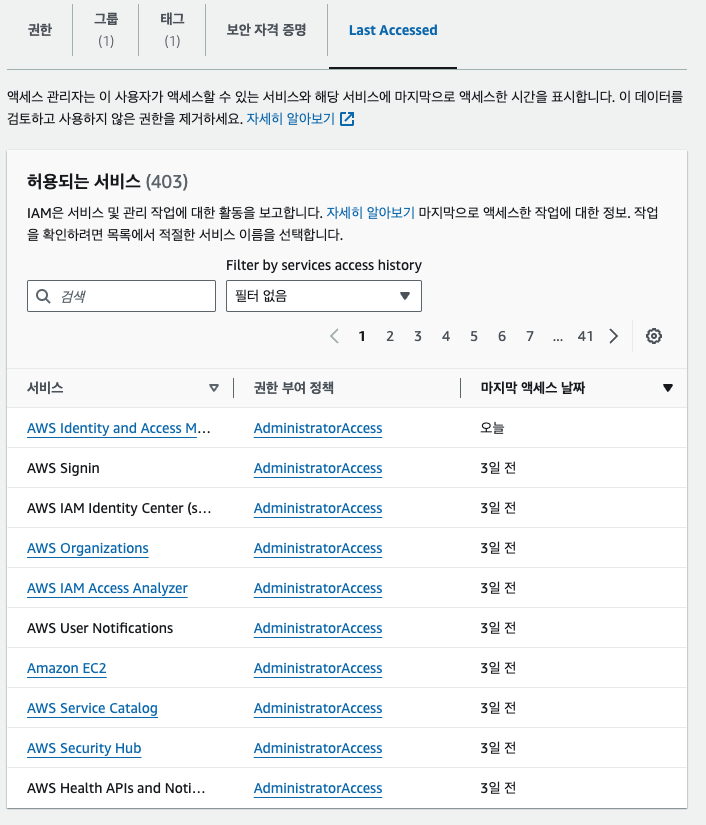
Task: Go to the previous page arrow
Action: pos(334,336)
